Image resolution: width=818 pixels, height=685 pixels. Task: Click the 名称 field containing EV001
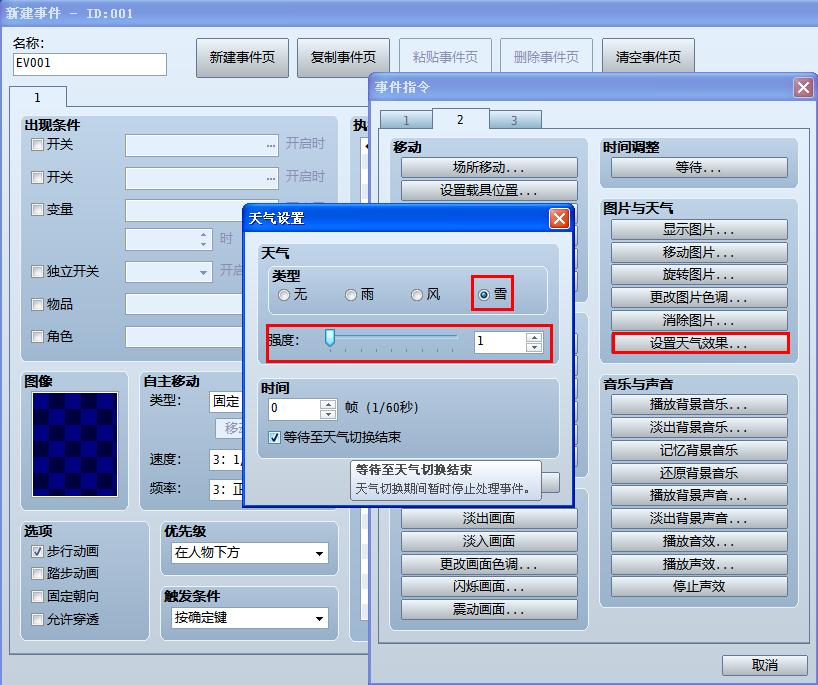pos(90,64)
